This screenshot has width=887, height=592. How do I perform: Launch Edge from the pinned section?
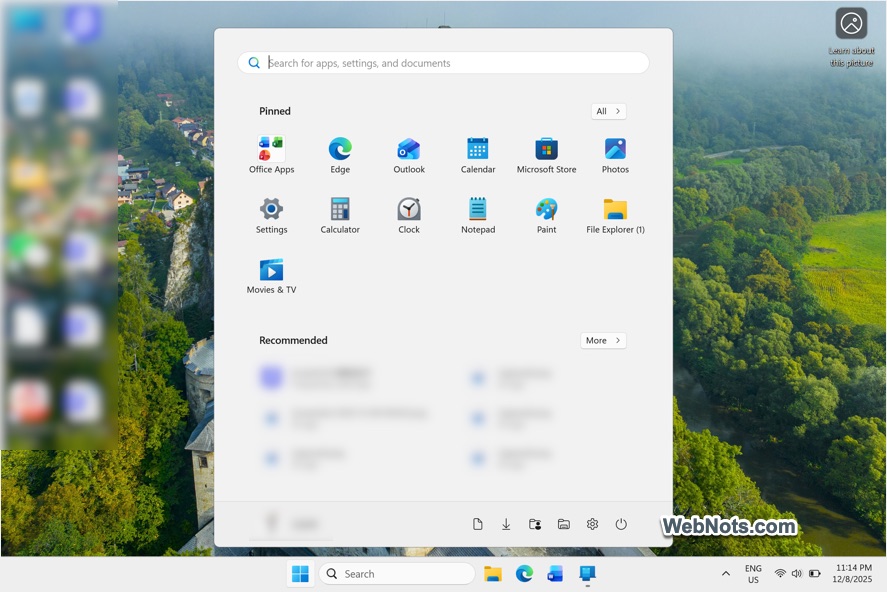(340, 155)
